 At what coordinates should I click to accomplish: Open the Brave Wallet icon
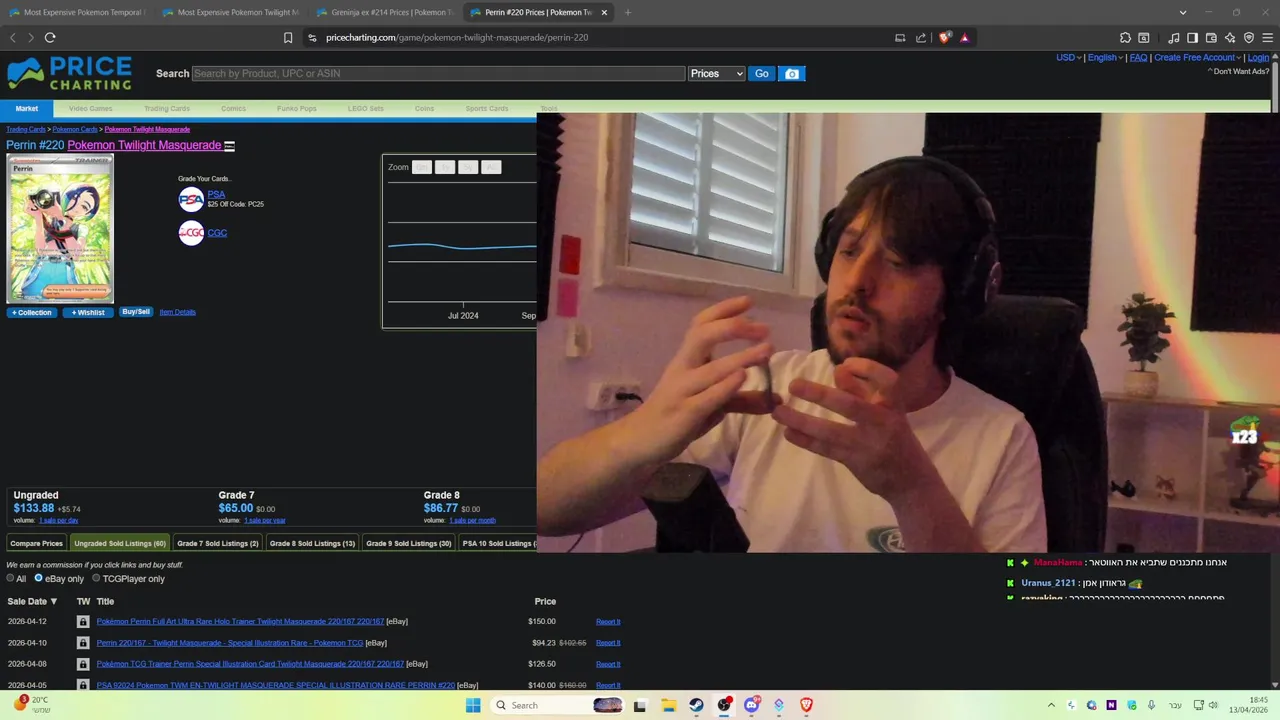pyautogui.click(x=1211, y=38)
